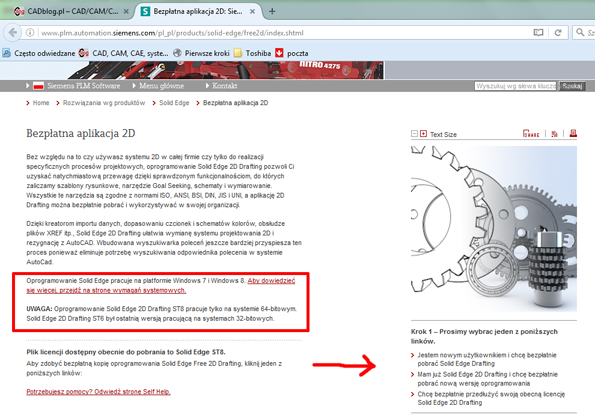Decrease text size with minus icon
This screenshot has width=595, height=415.
point(414,134)
